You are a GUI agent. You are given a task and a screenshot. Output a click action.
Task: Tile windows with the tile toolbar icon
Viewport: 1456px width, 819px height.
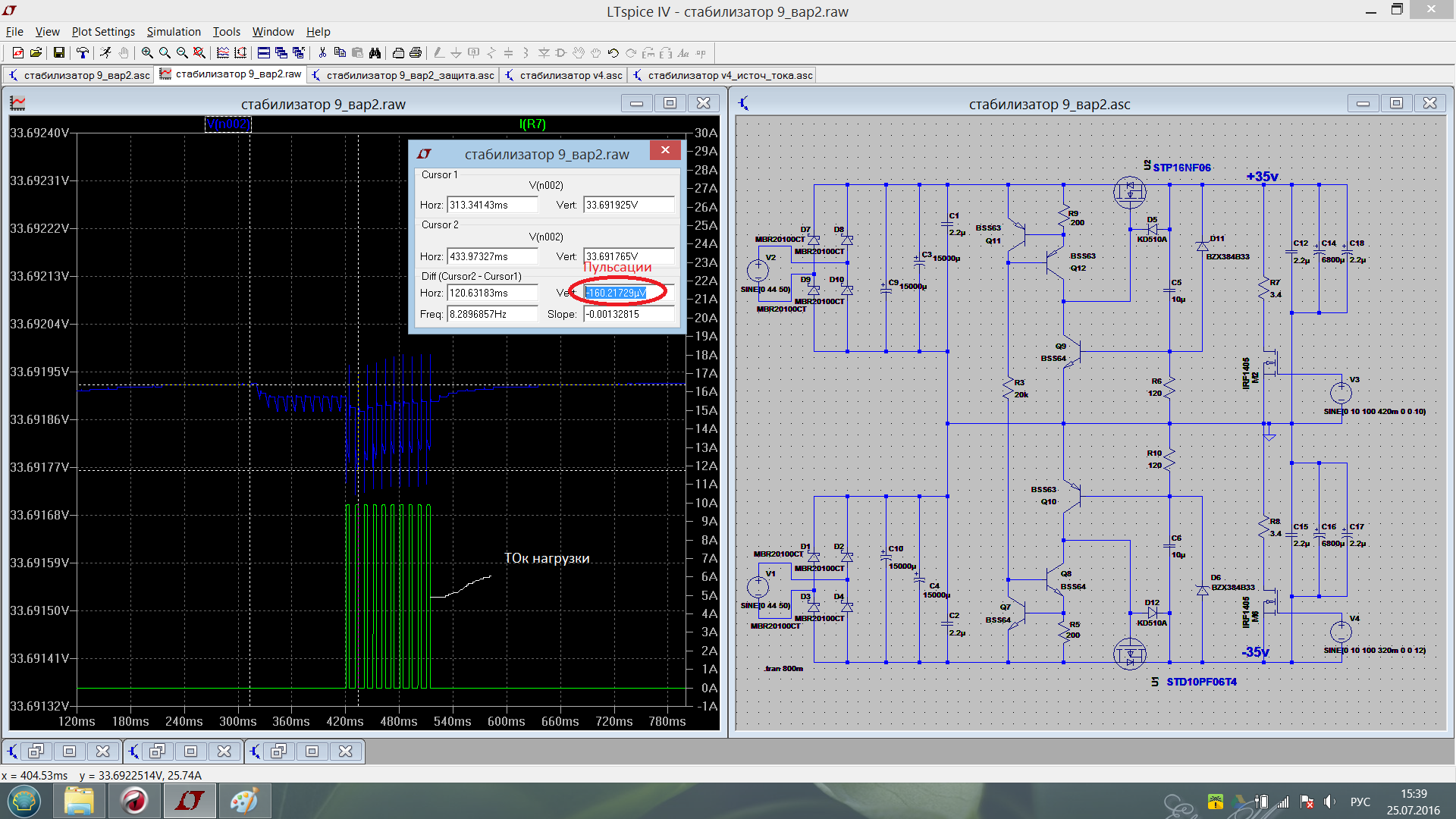click(x=264, y=53)
